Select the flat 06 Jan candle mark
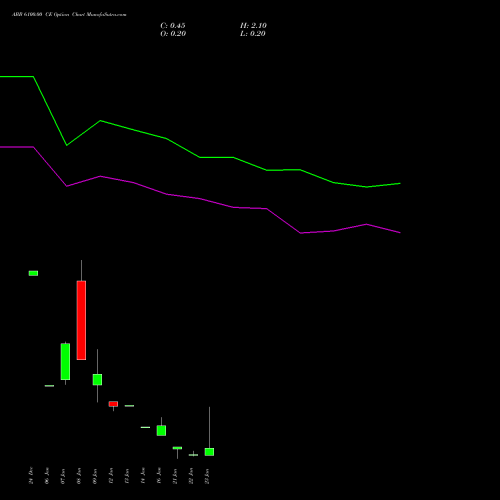Screen dimensions: 500x500 (49, 386)
